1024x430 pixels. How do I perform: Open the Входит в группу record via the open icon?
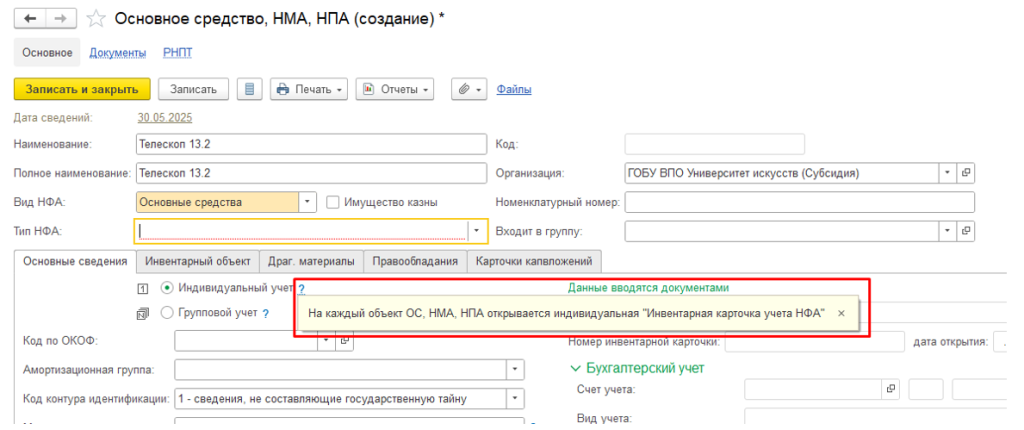coord(966,231)
